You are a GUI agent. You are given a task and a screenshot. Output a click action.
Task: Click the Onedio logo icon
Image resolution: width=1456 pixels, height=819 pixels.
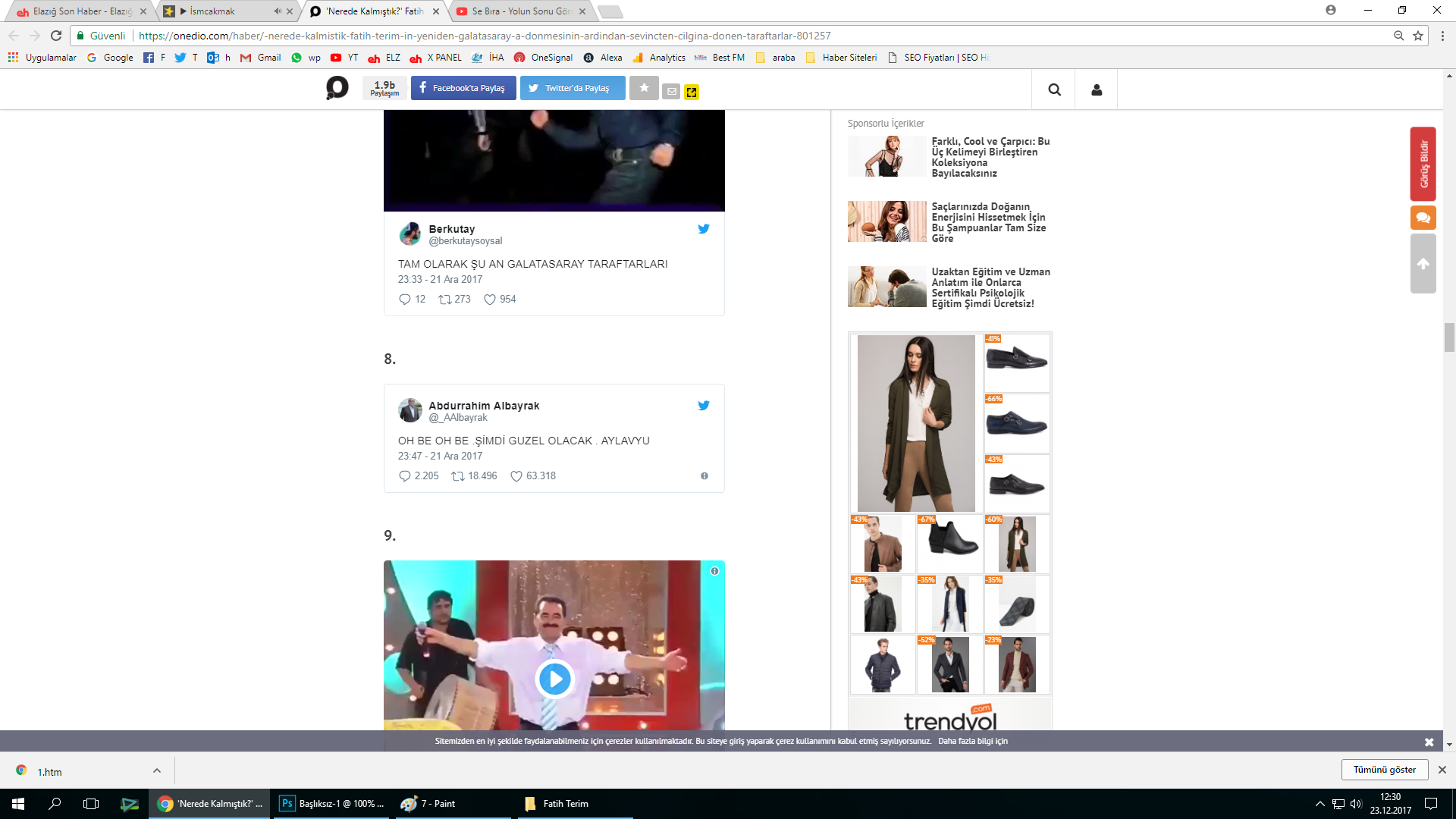coord(337,88)
